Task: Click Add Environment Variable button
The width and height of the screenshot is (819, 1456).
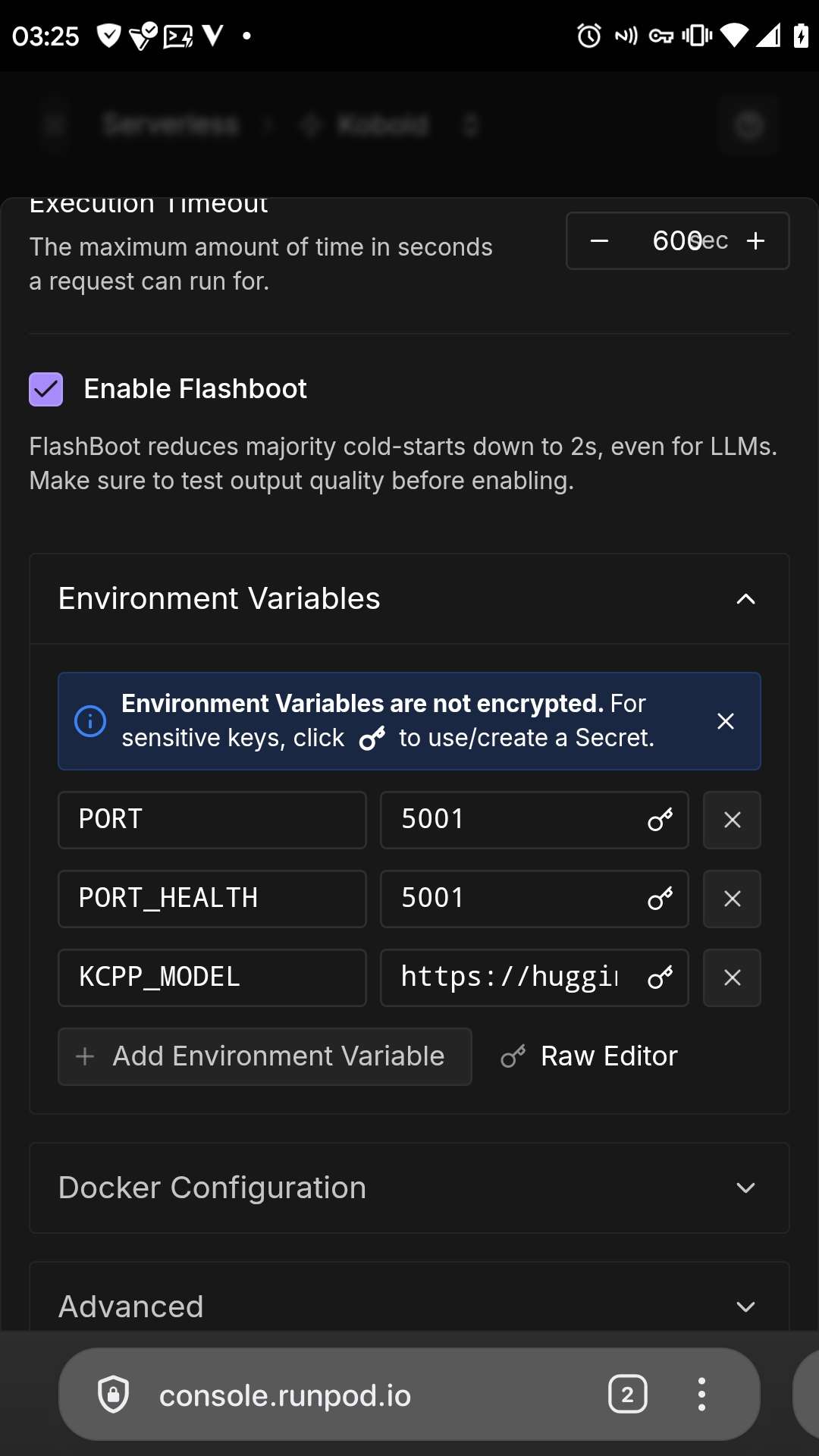Action: 265,1056
